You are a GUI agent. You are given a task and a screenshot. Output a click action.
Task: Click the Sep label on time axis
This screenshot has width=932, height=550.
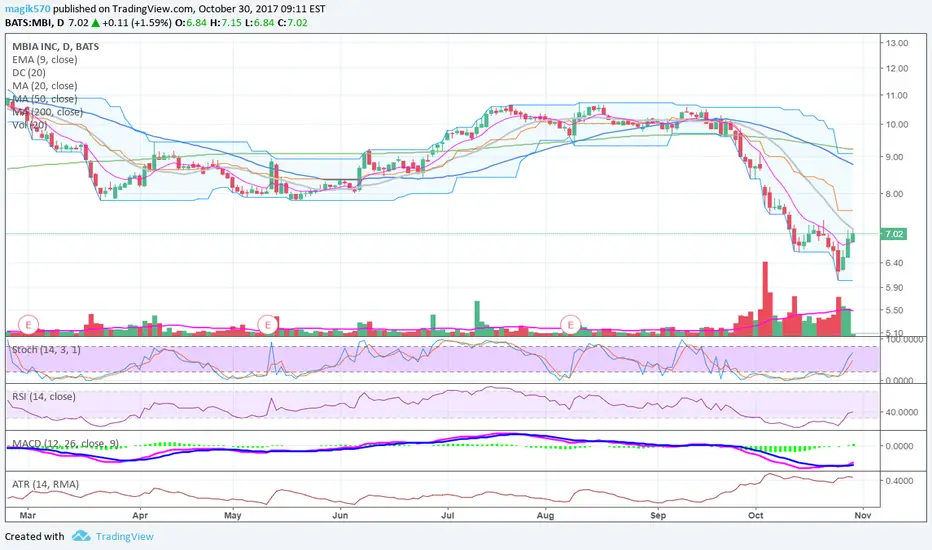pos(658,516)
